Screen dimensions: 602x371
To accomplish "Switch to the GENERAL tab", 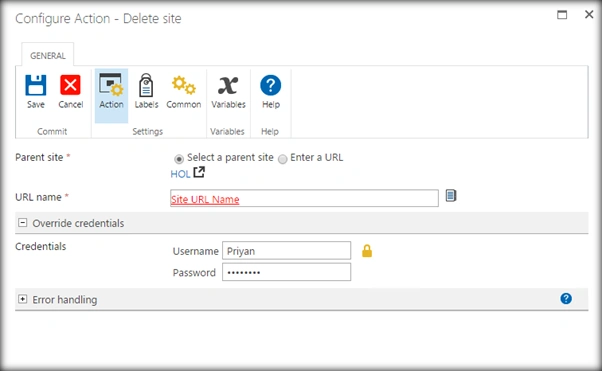I will coord(48,55).
